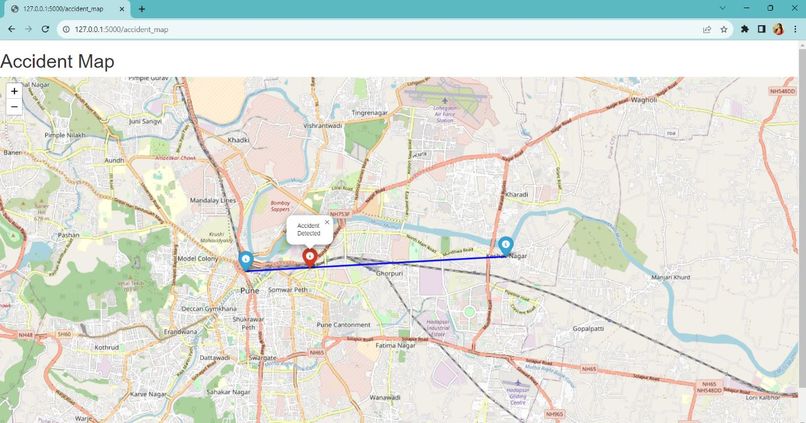The height and width of the screenshot is (423, 806).
Task: Click the 'Fatima Nagar' map label
Action: point(395,345)
